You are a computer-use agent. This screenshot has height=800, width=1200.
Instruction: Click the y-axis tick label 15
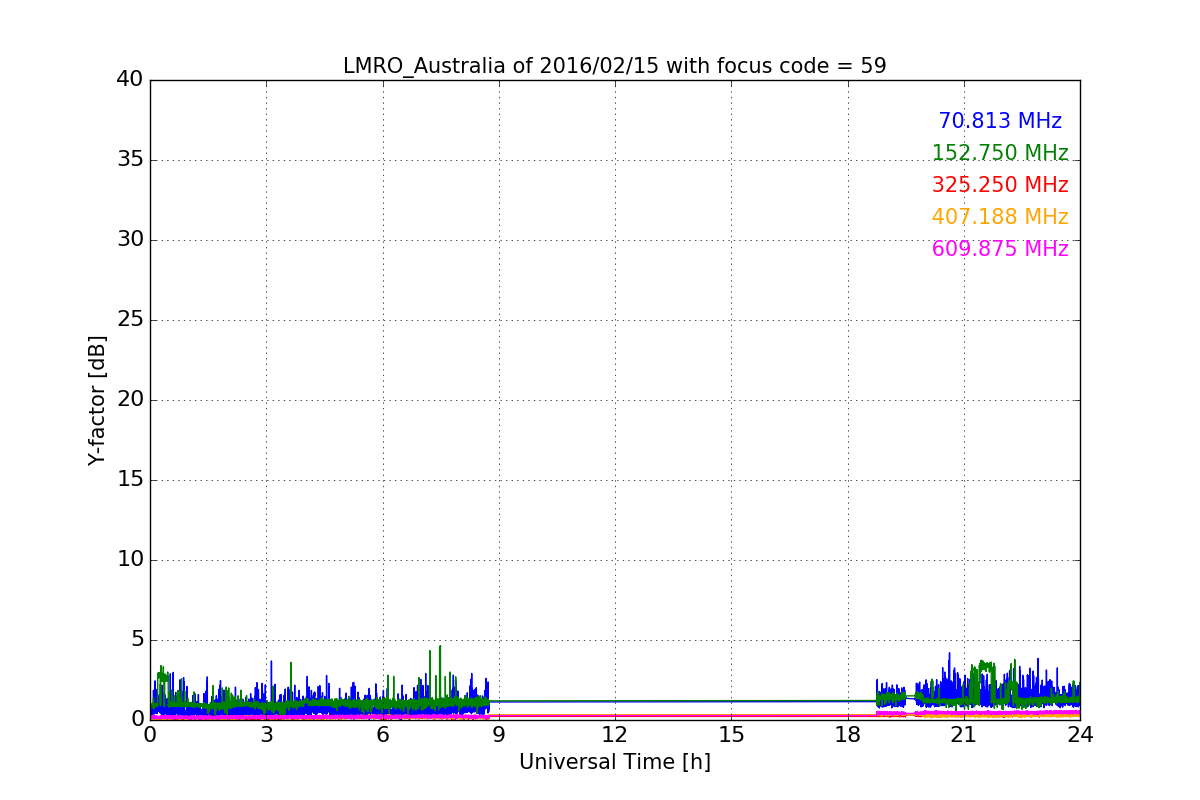(129, 480)
